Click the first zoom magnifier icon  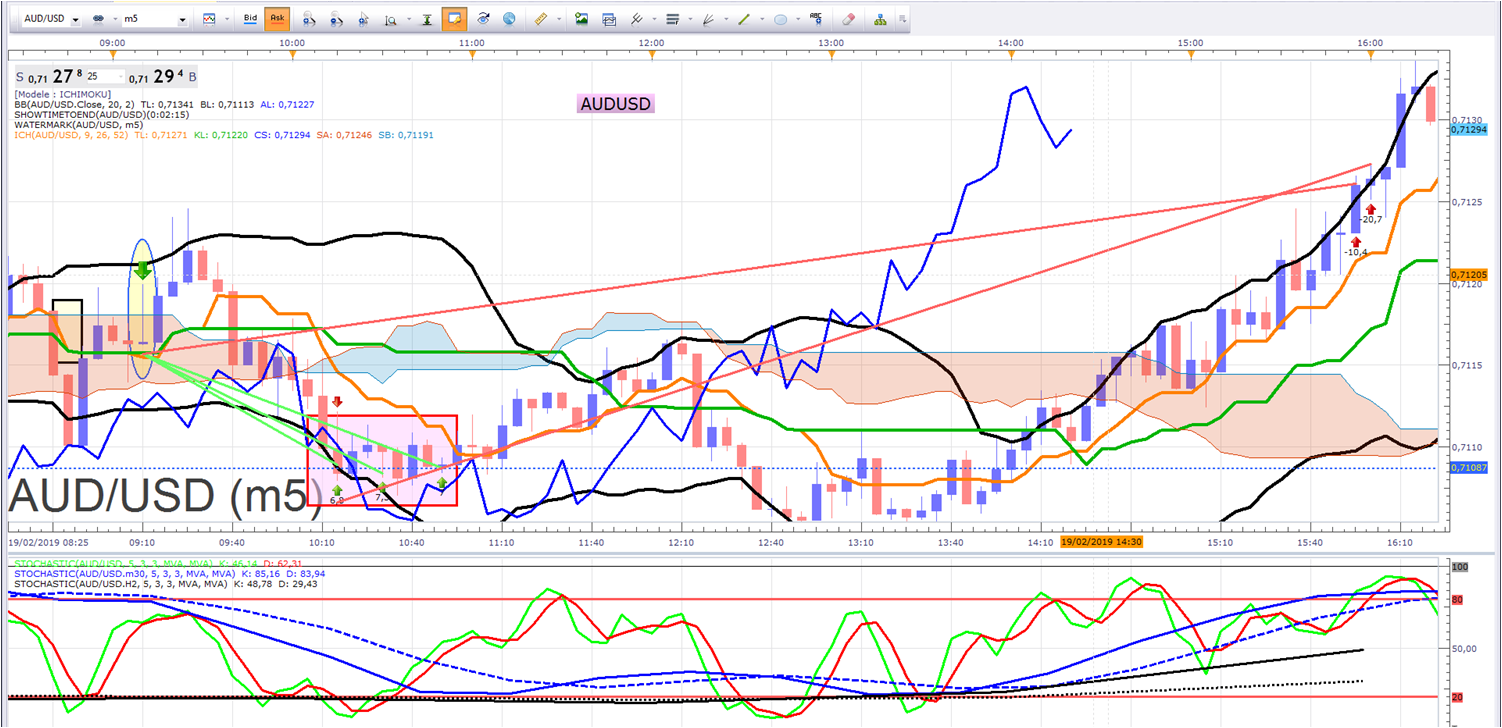click(309, 19)
